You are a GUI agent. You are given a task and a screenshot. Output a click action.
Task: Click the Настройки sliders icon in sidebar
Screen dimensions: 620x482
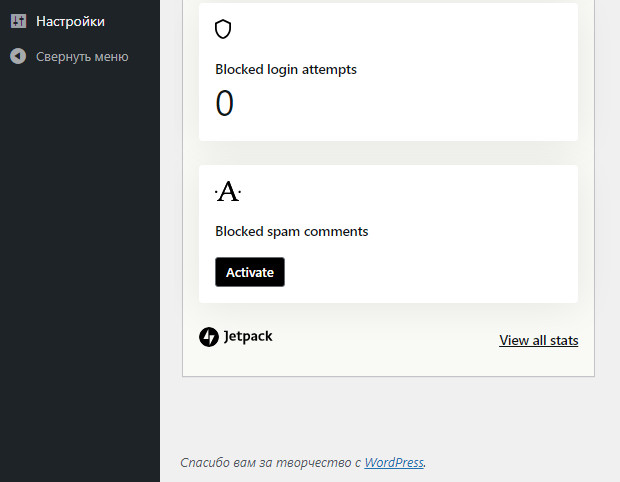[18, 21]
